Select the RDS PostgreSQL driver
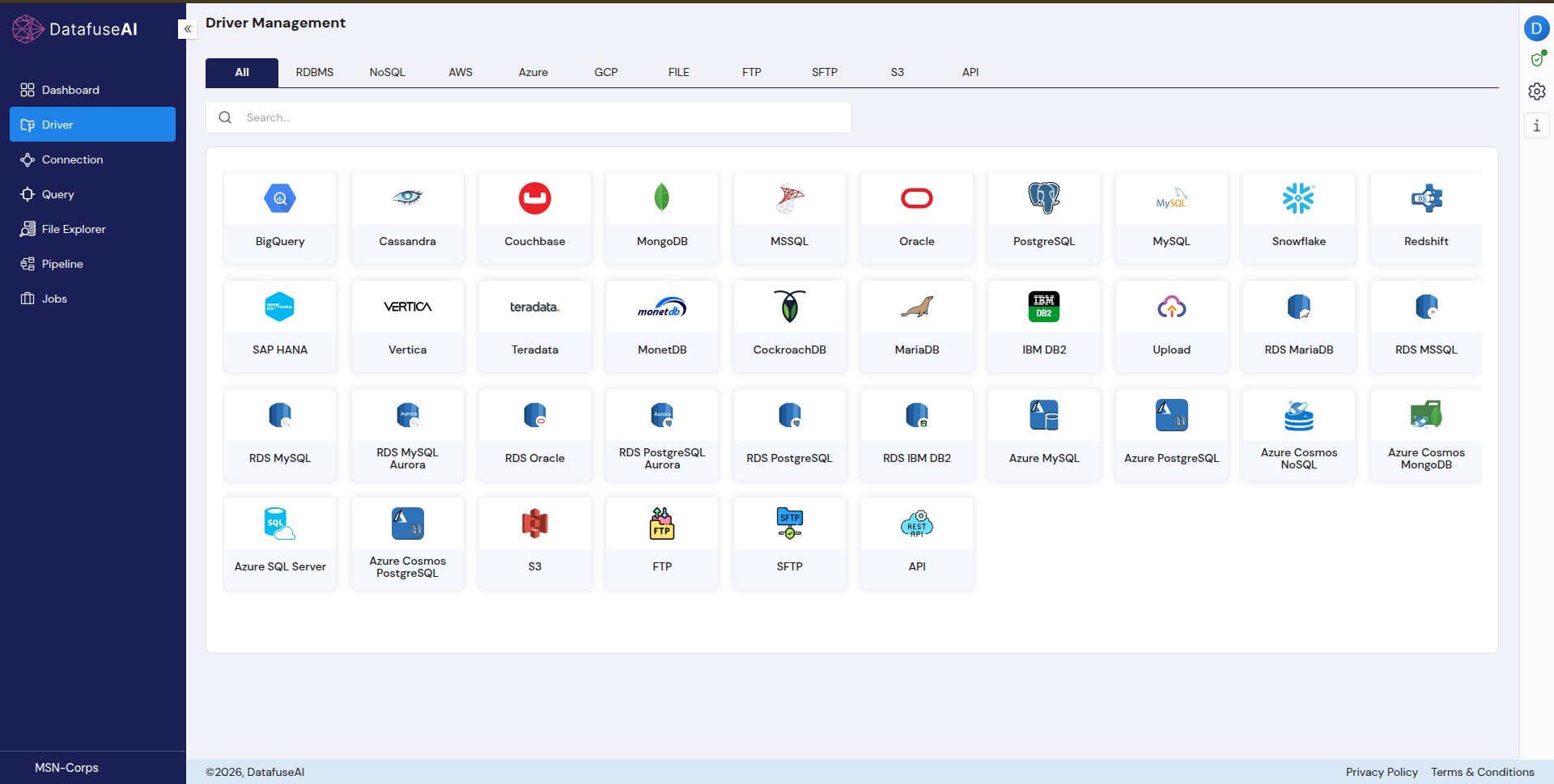 790,435
